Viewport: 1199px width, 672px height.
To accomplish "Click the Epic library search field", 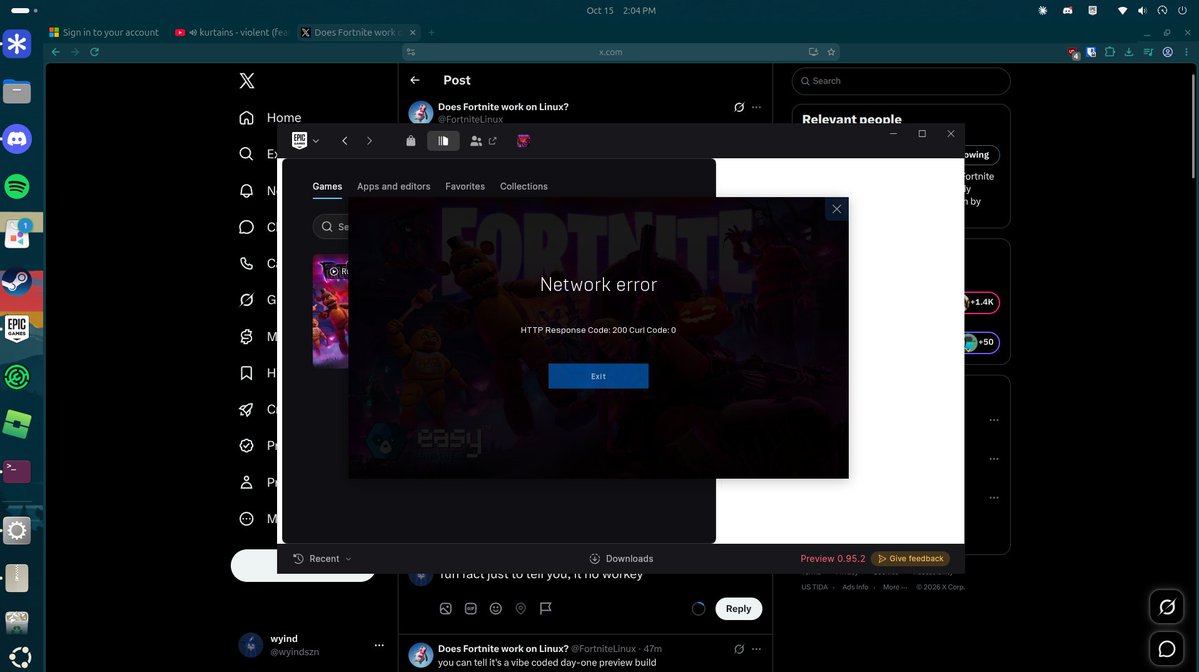I will [331, 226].
